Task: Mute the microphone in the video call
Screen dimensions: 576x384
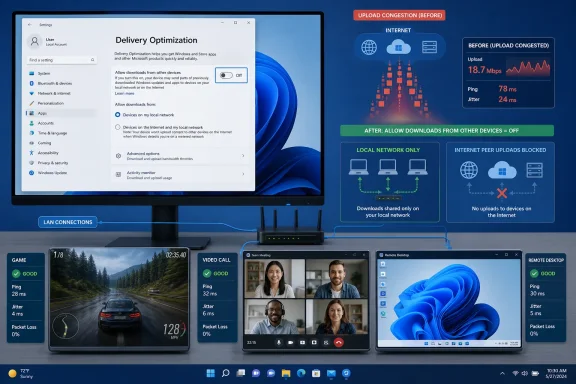Action: (279, 342)
